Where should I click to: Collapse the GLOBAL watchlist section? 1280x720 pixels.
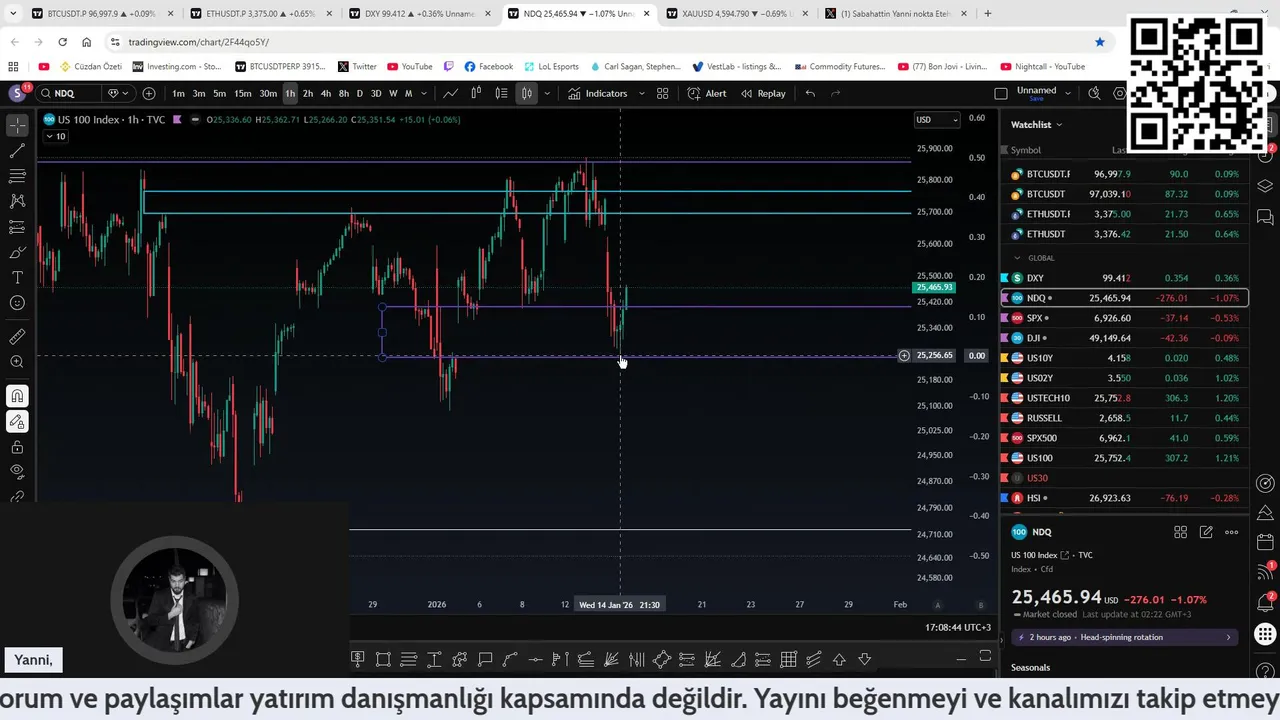[1018, 258]
